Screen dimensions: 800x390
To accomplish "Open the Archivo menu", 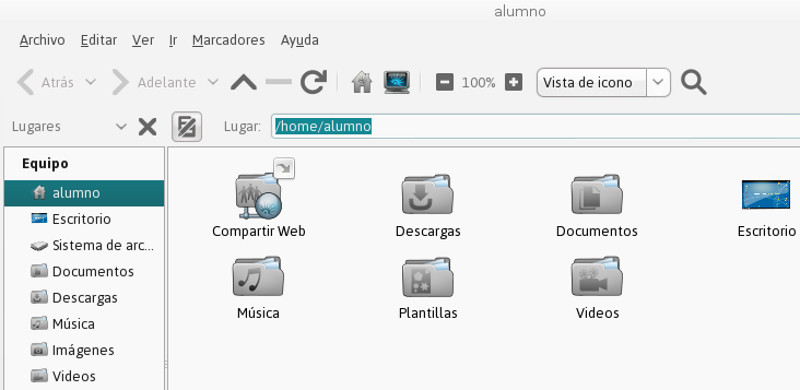I will coord(42,40).
